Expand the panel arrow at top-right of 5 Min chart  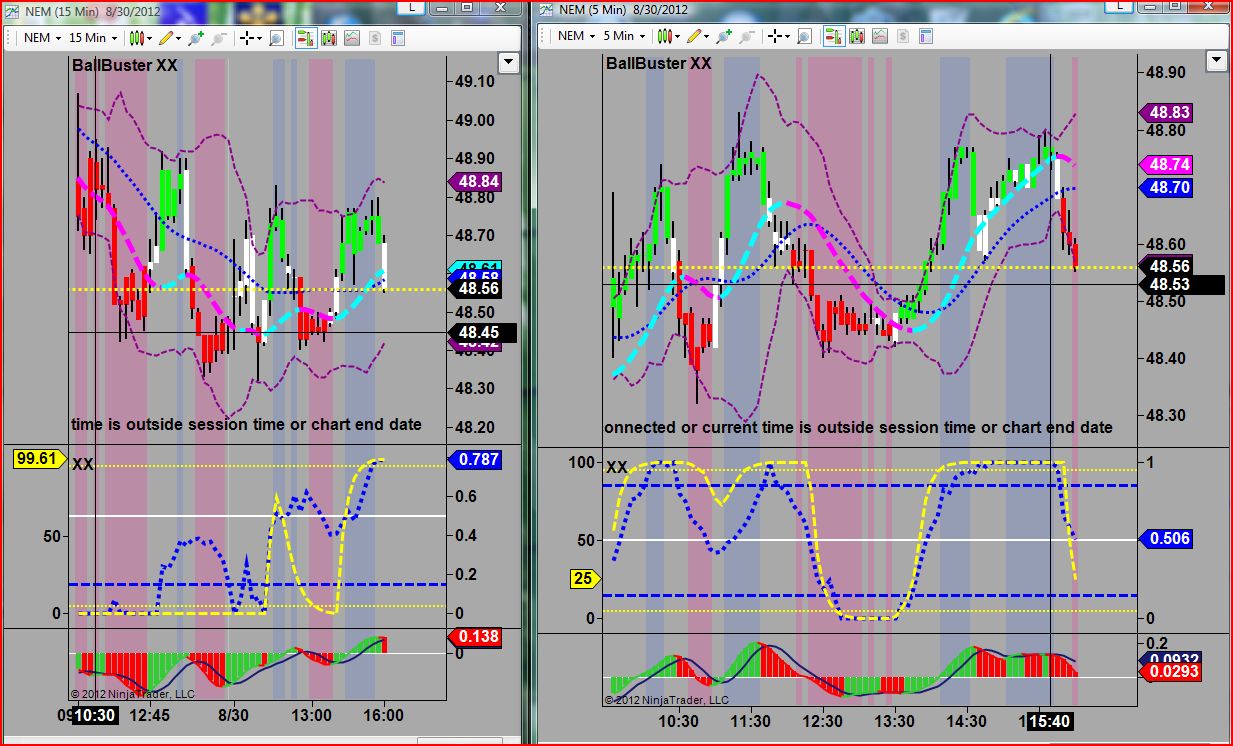[1217, 60]
